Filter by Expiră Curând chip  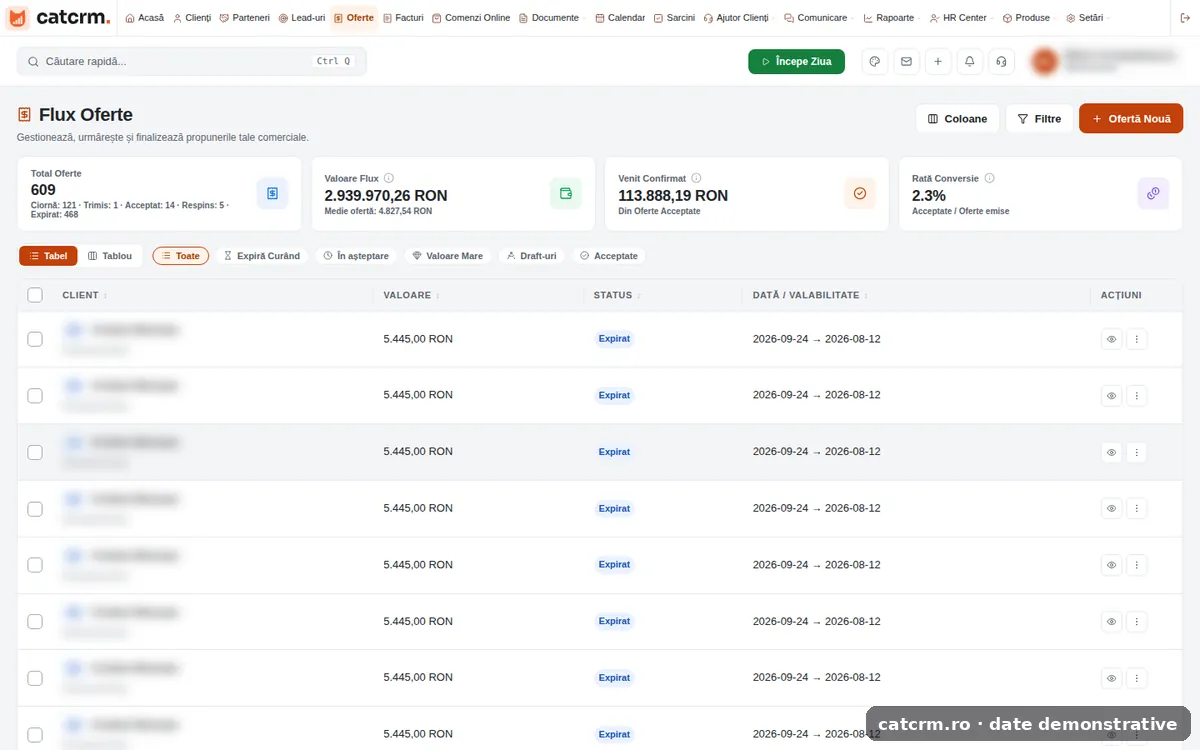click(x=262, y=256)
